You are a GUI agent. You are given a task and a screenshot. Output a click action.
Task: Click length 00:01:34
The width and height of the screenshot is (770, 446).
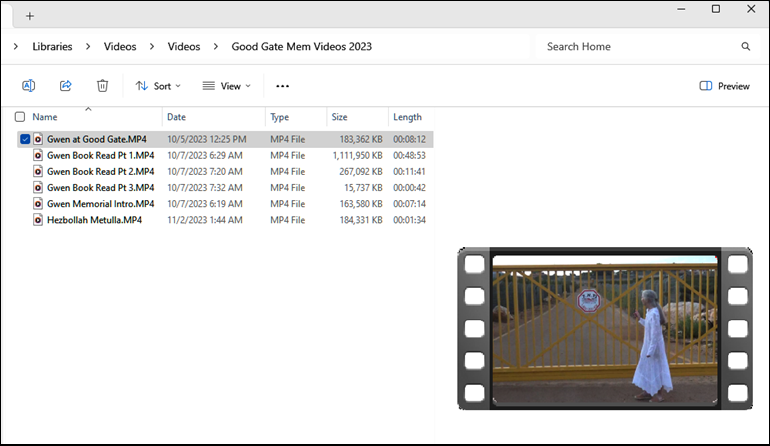pyautogui.click(x=409, y=220)
